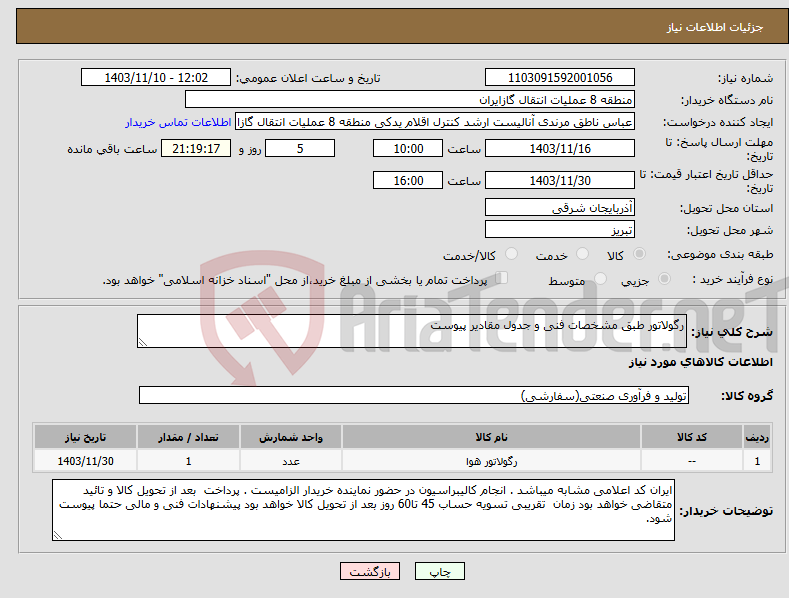Click the price validity time 16:00
Screen dimensions: 789x598
408,180
